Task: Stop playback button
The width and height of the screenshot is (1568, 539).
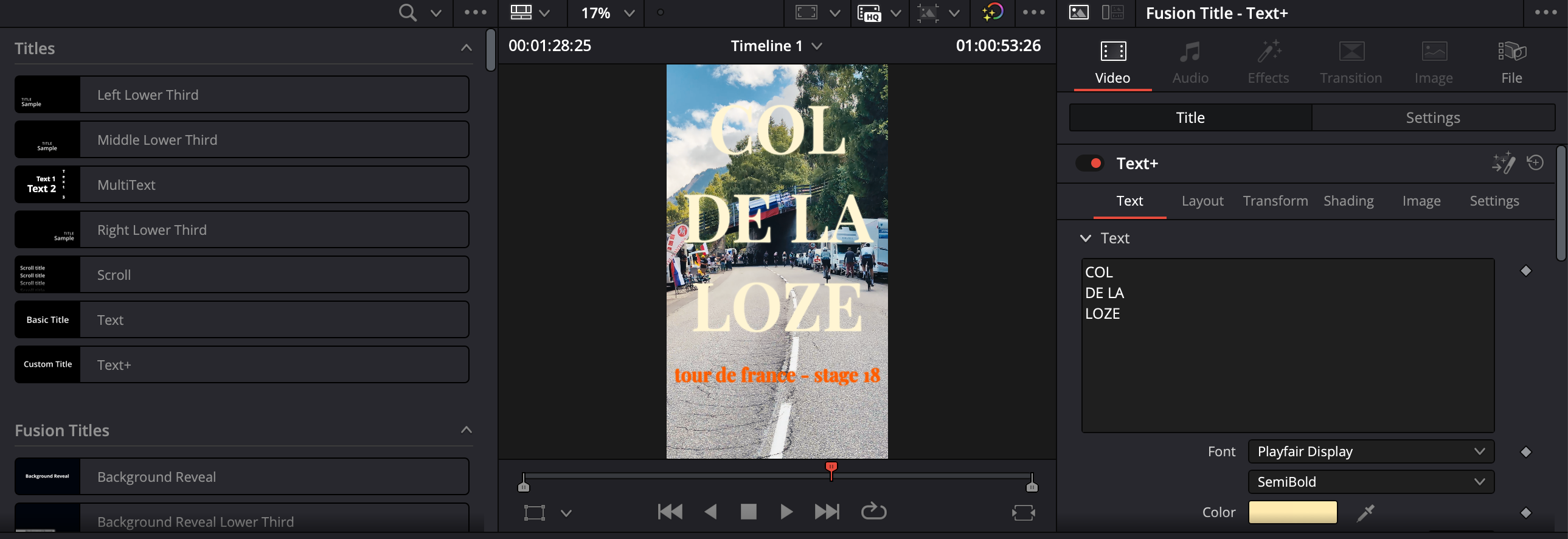Action: tap(748, 512)
